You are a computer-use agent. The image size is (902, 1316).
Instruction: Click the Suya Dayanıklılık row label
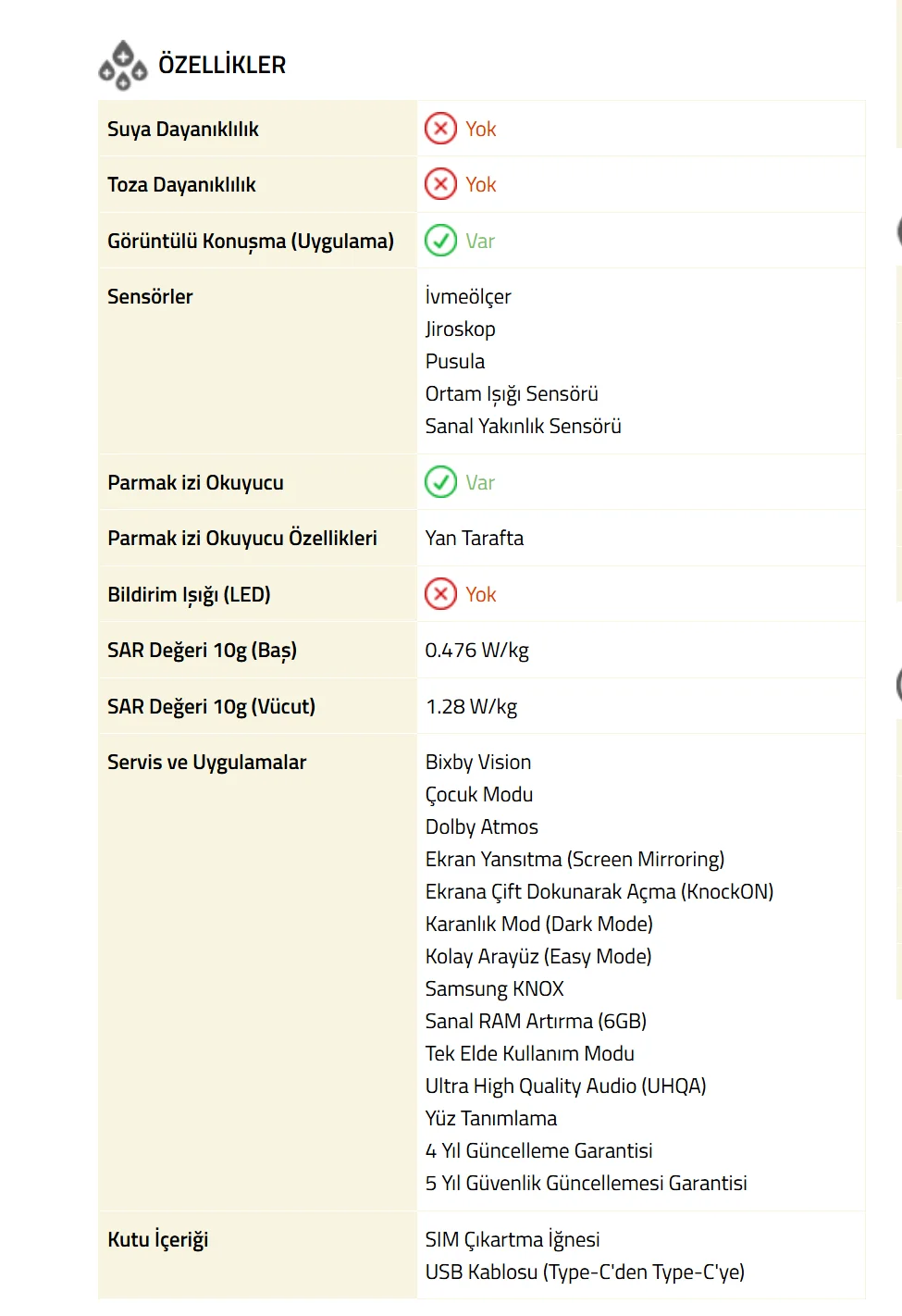point(183,129)
